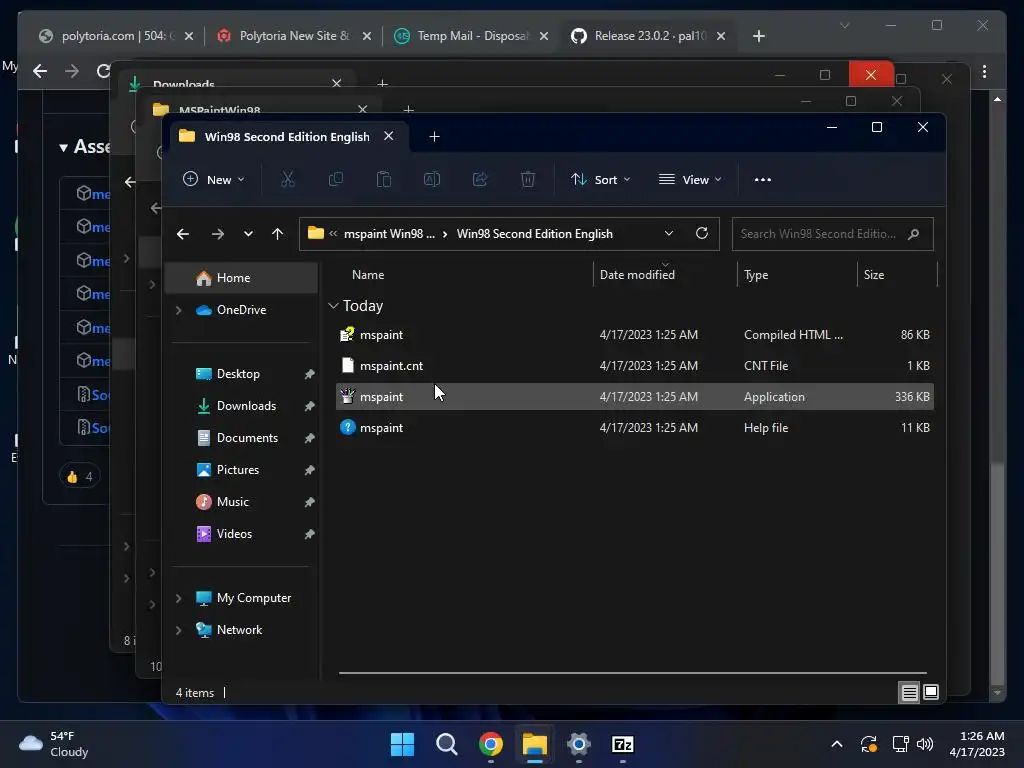Go back with Explorer back arrow

click(x=183, y=234)
